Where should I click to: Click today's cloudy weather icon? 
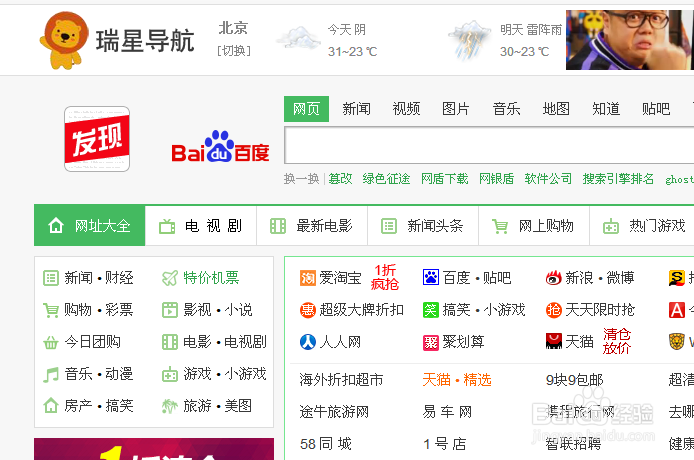(299, 38)
